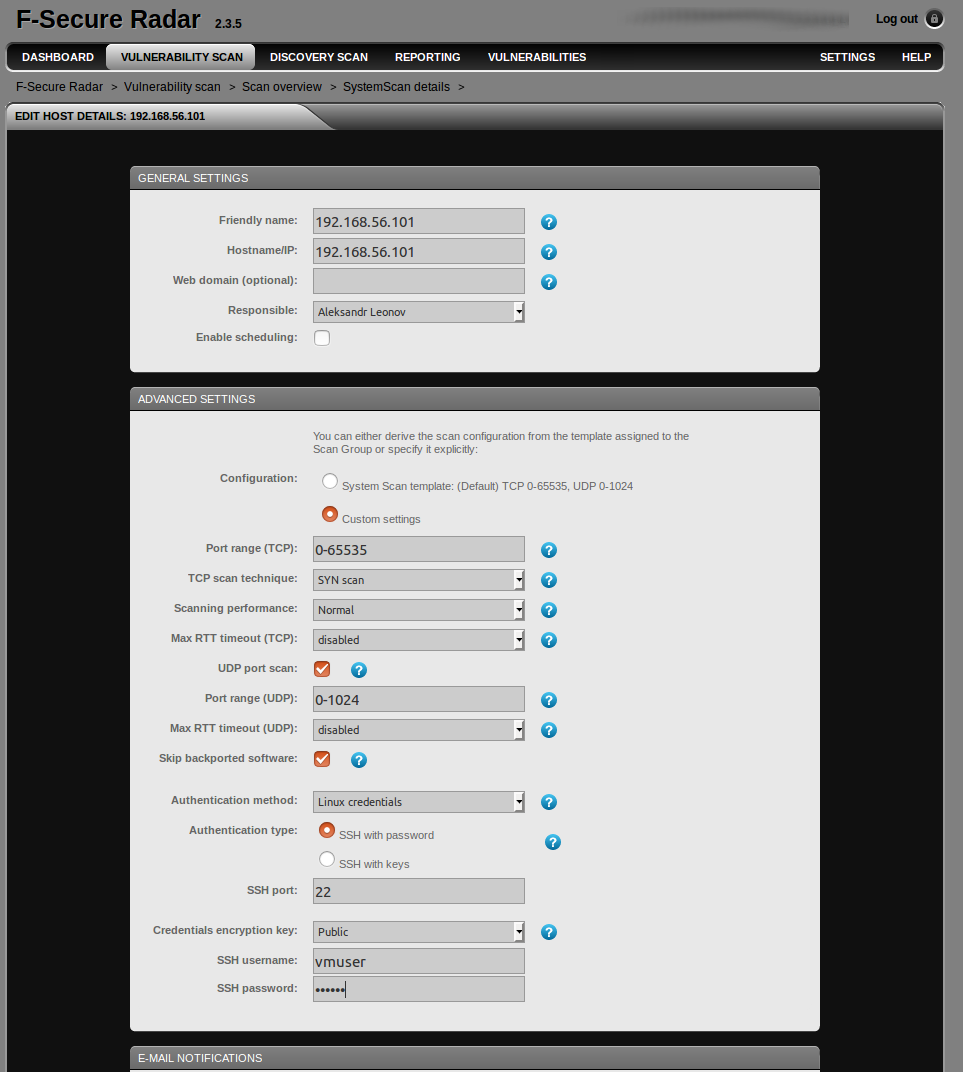Go to the Dashboard tab

point(58,57)
